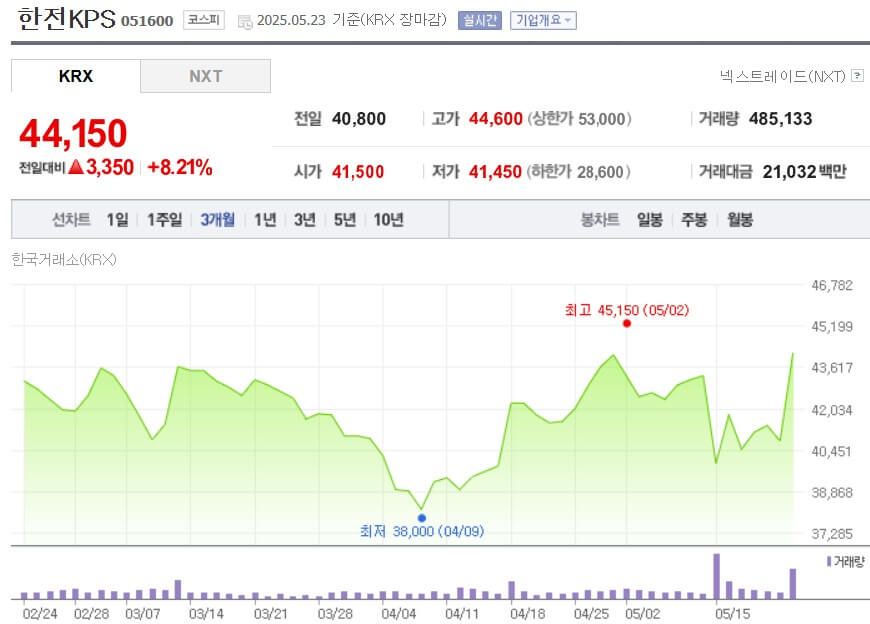Click the 최고 45,150 (05/02) label

[x=627, y=310]
